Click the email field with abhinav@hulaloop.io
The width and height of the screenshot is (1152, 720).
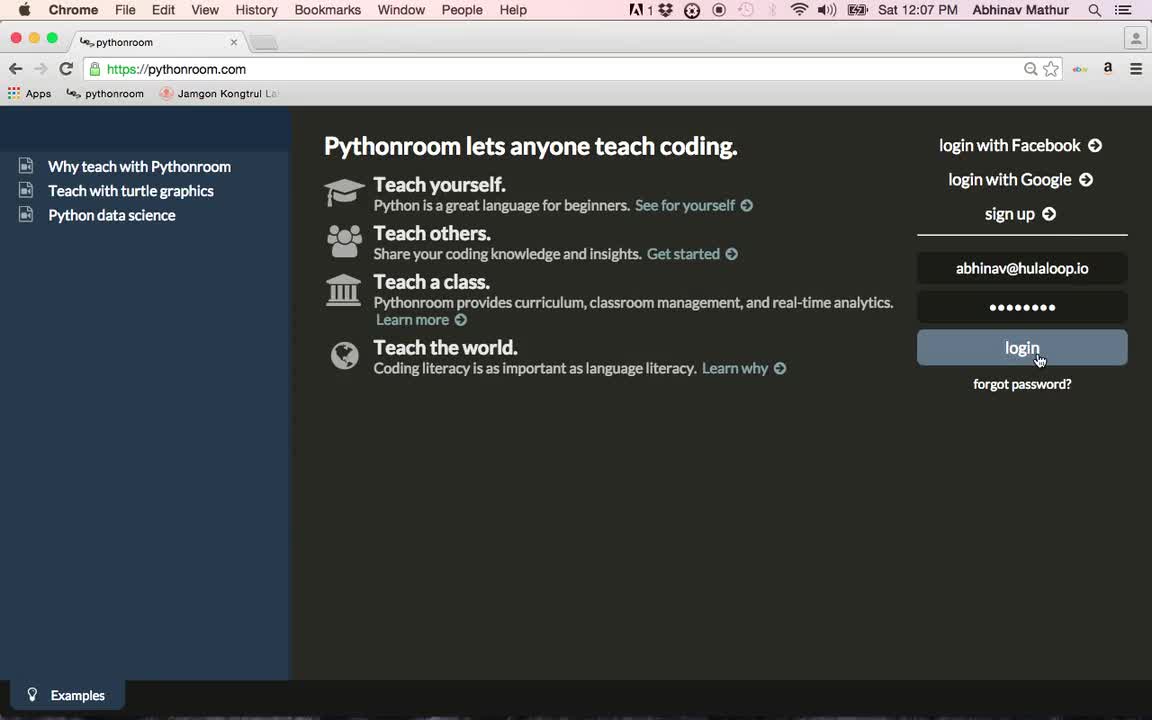click(1022, 268)
